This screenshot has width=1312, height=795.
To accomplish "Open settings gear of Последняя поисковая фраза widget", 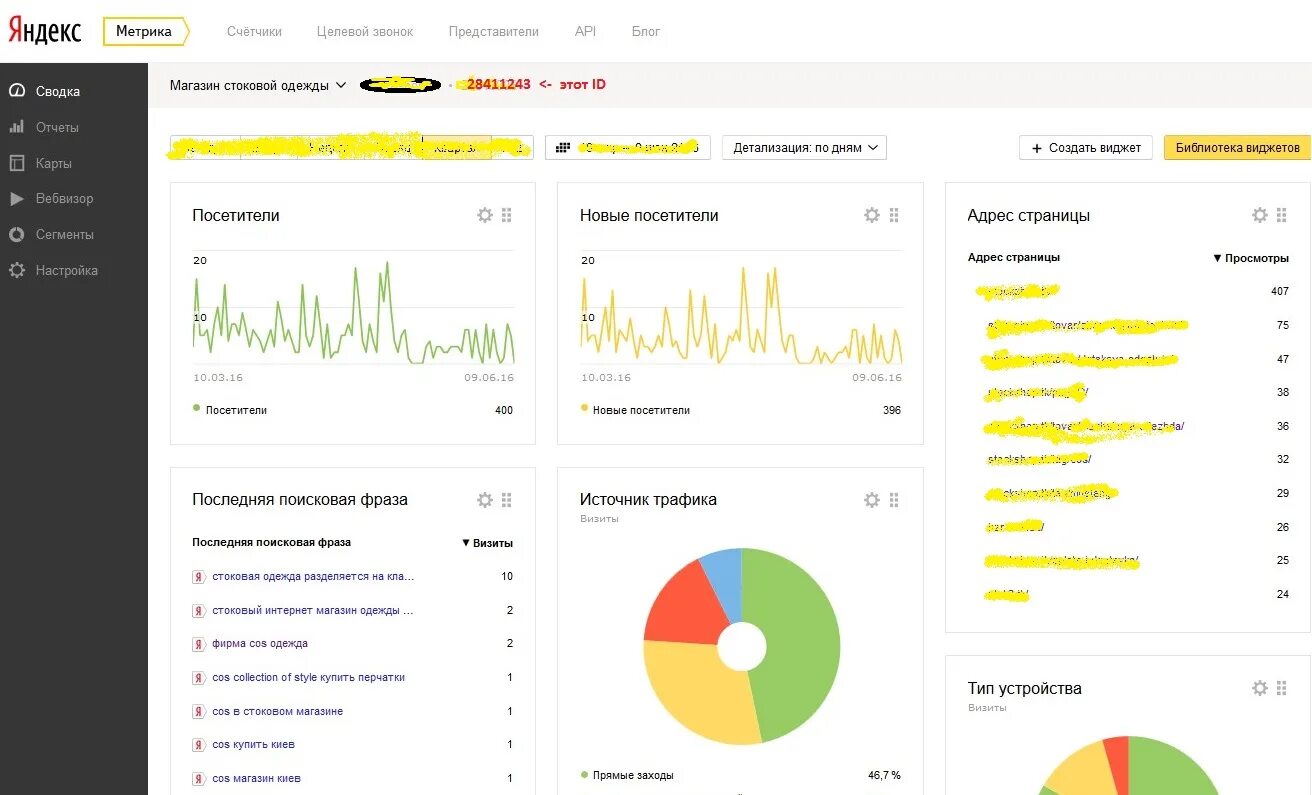I will point(485,499).
